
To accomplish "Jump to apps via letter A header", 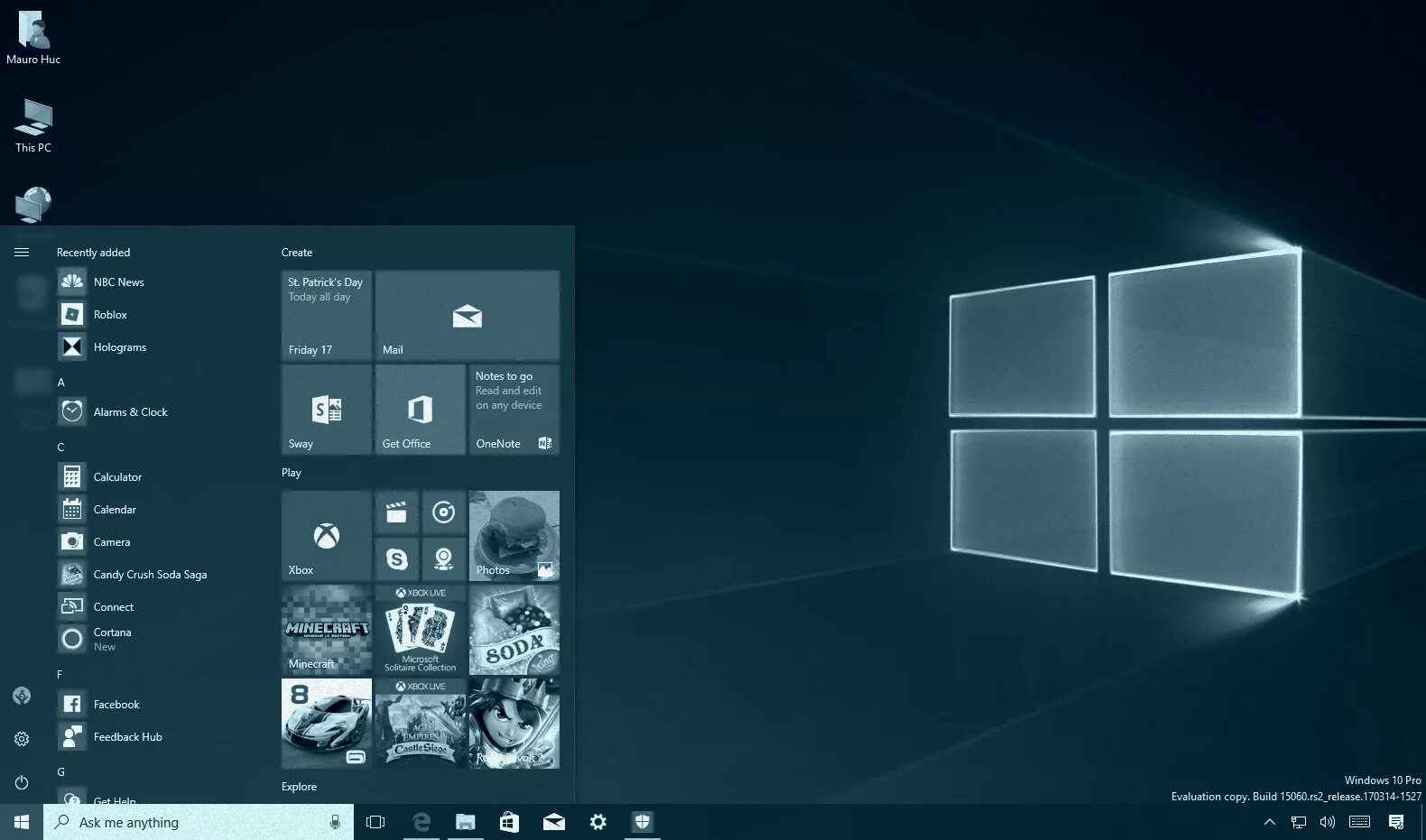I will pos(61,383).
